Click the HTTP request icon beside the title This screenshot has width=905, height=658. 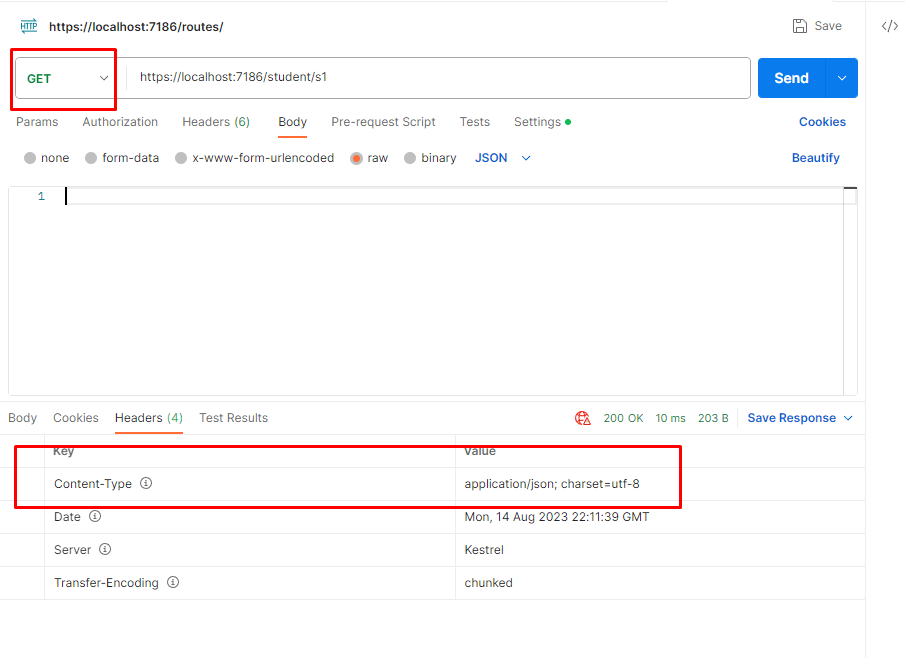pyautogui.click(x=29, y=26)
